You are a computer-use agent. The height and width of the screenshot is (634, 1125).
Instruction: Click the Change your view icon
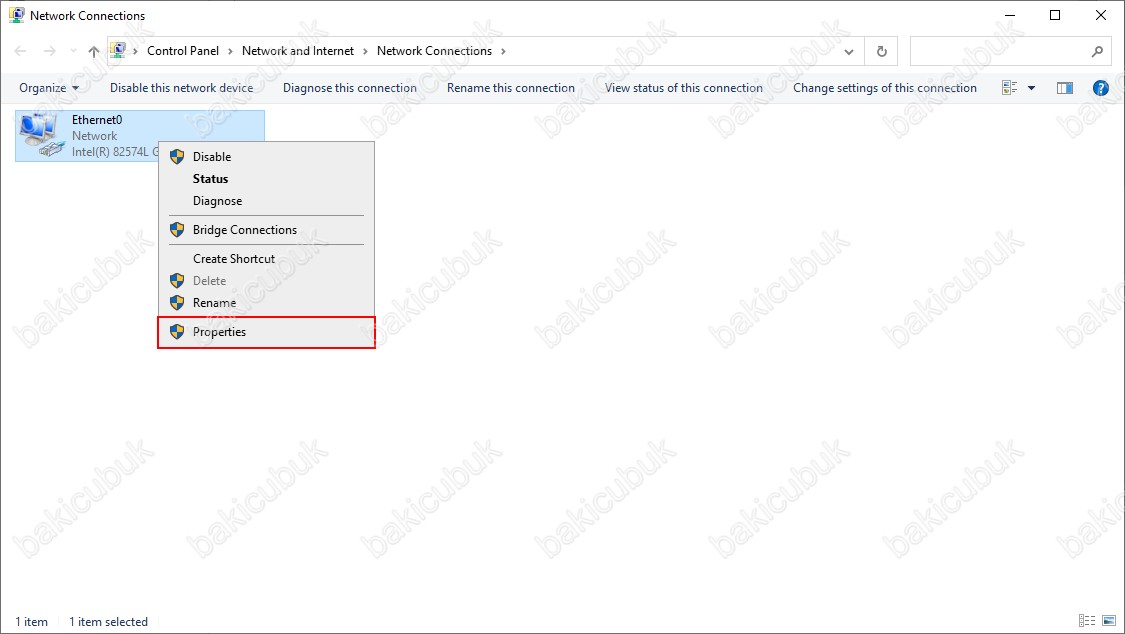(x=1009, y=88)
